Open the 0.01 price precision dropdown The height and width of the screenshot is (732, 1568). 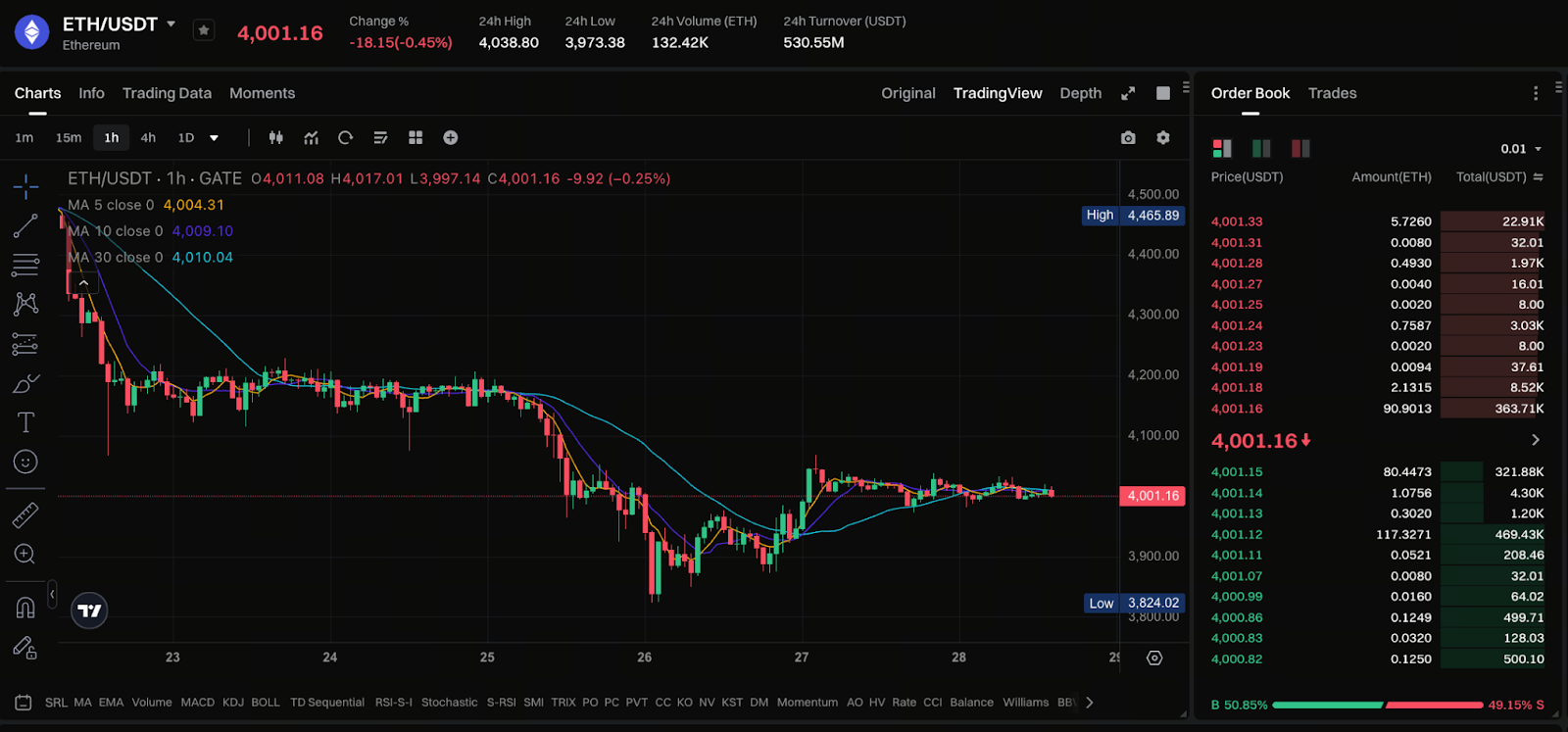pos(1521,149)
